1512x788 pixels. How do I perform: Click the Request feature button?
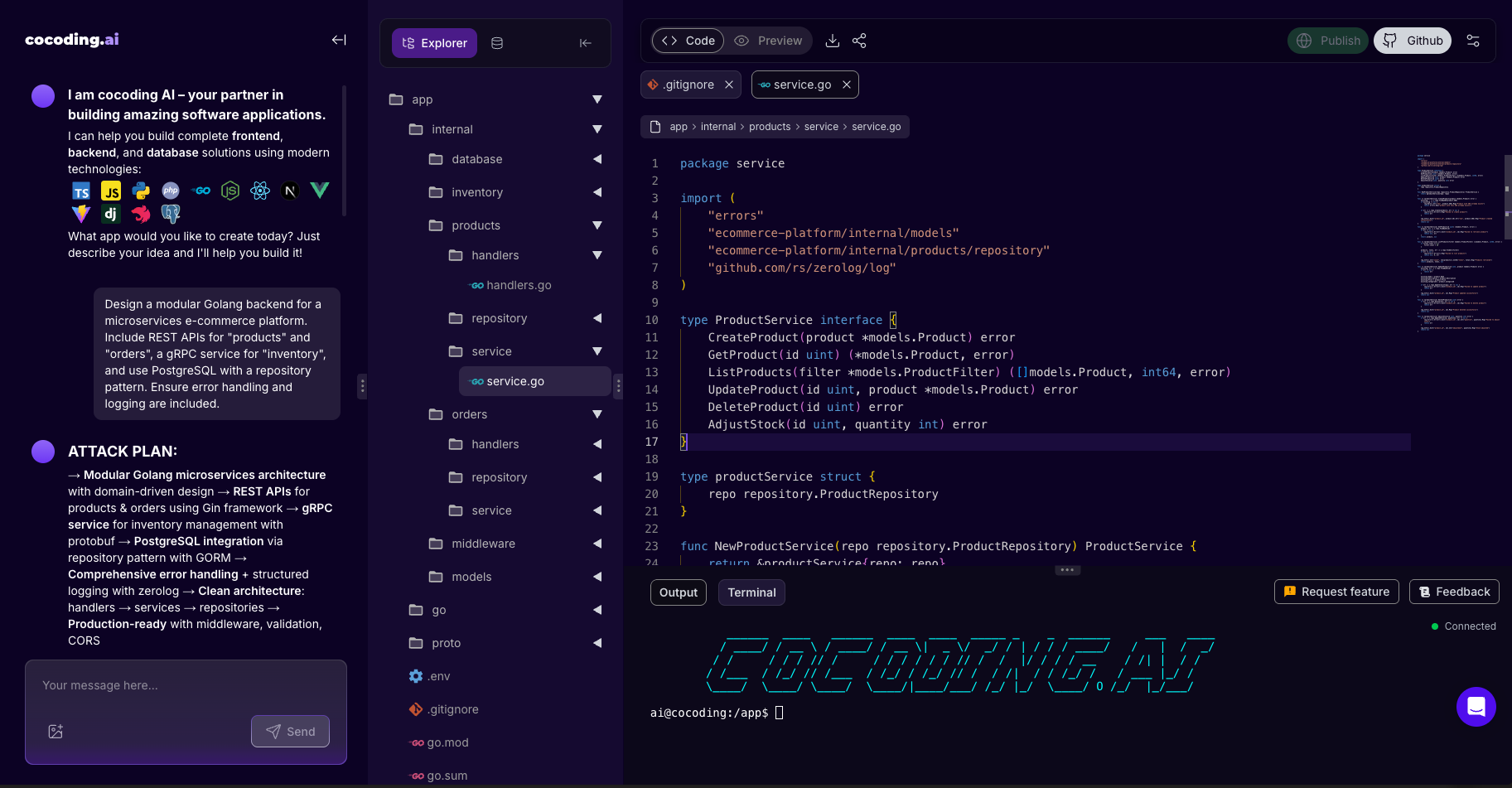(1336, 592)
